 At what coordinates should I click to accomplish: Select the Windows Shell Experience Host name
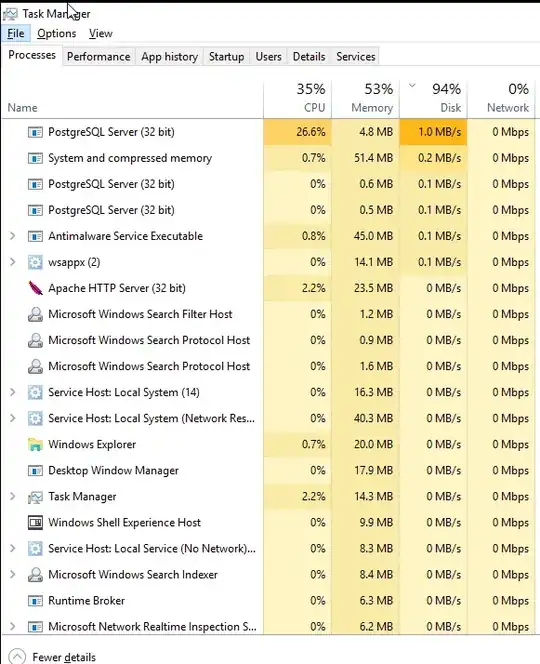pos(125,523)
